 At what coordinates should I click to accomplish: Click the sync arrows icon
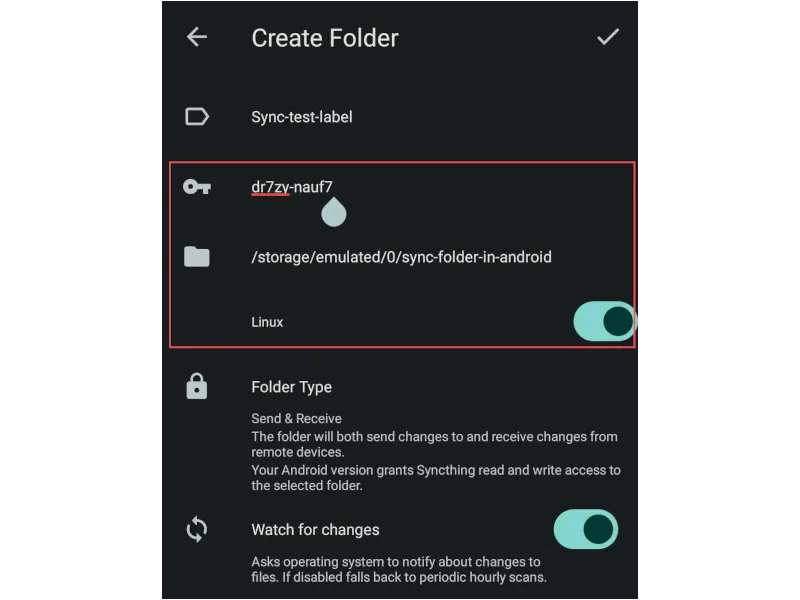pyautogui.click(x=196, y=529)
